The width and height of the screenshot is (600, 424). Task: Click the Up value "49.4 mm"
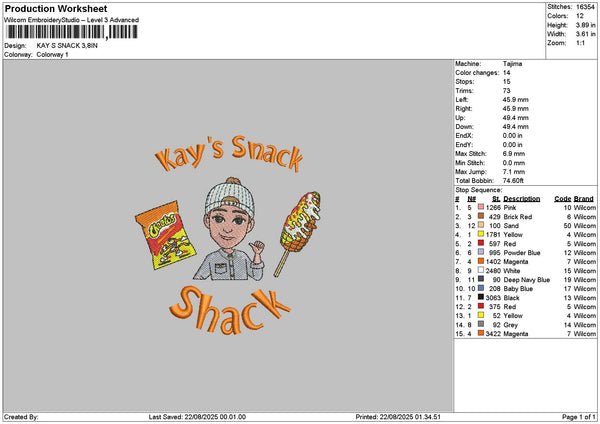click(515, 117)
